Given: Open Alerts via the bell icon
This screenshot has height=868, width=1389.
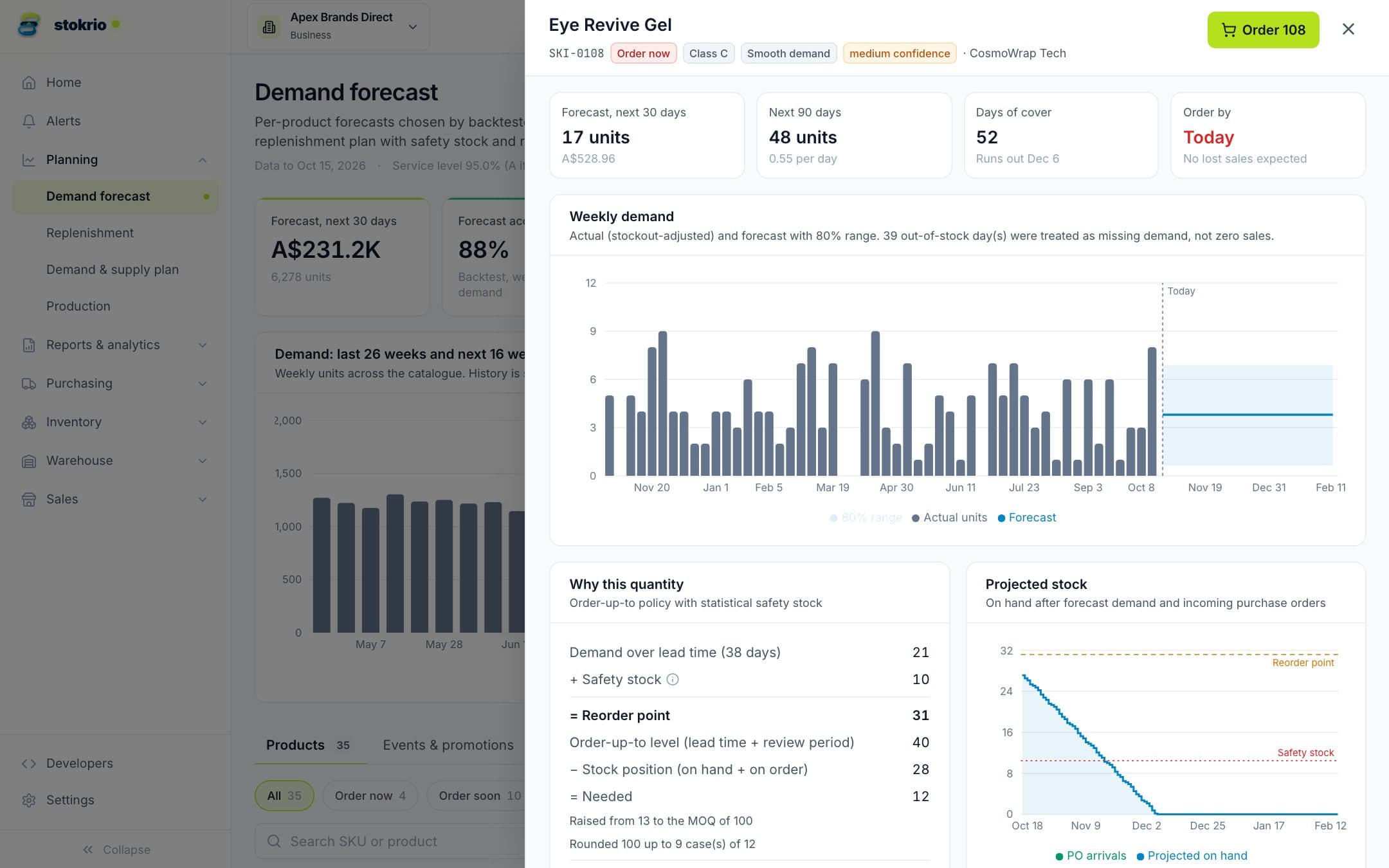Looking at the screenshot, I should click(x=29, y=121).
